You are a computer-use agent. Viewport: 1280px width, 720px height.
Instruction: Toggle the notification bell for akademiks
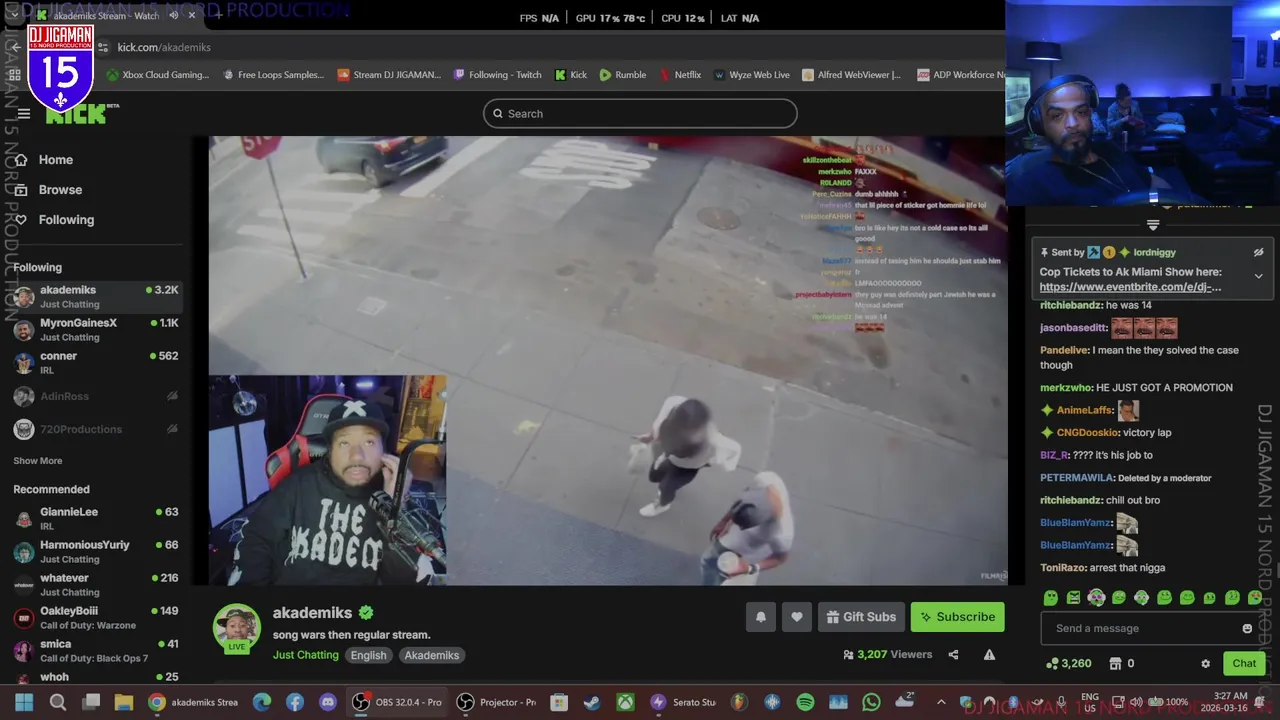tap(760, 617)
